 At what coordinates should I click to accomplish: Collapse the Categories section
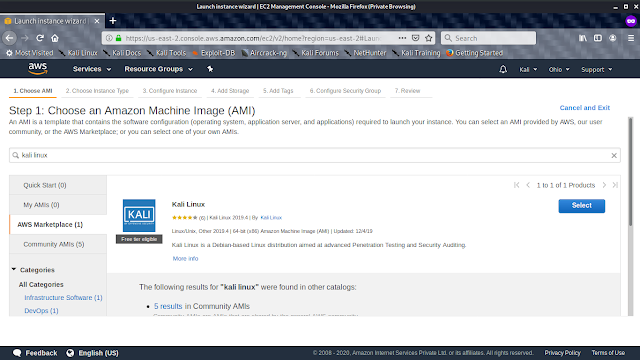point(14,269)
